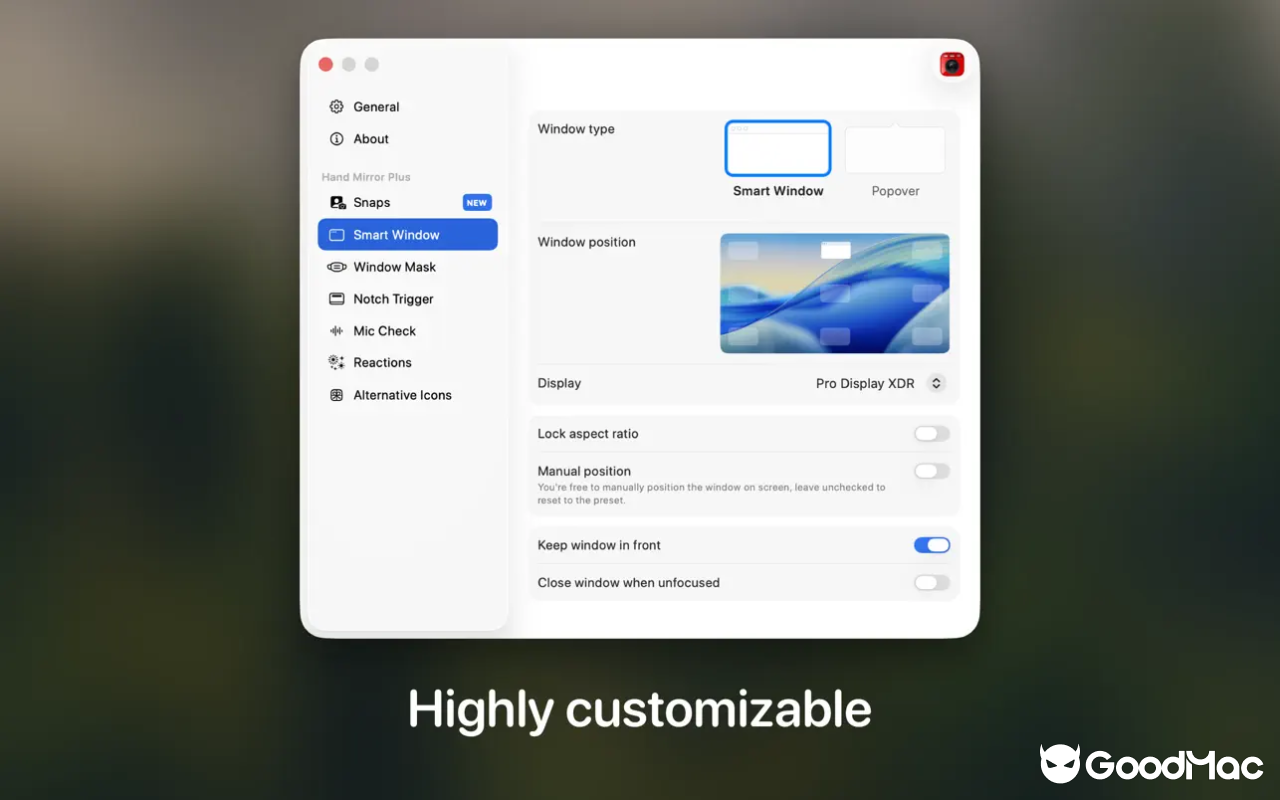The height and width of the screenshot is (800, 1280).
Task: Click the Hand Mirror camera app icon
Action: pos(951,63)
